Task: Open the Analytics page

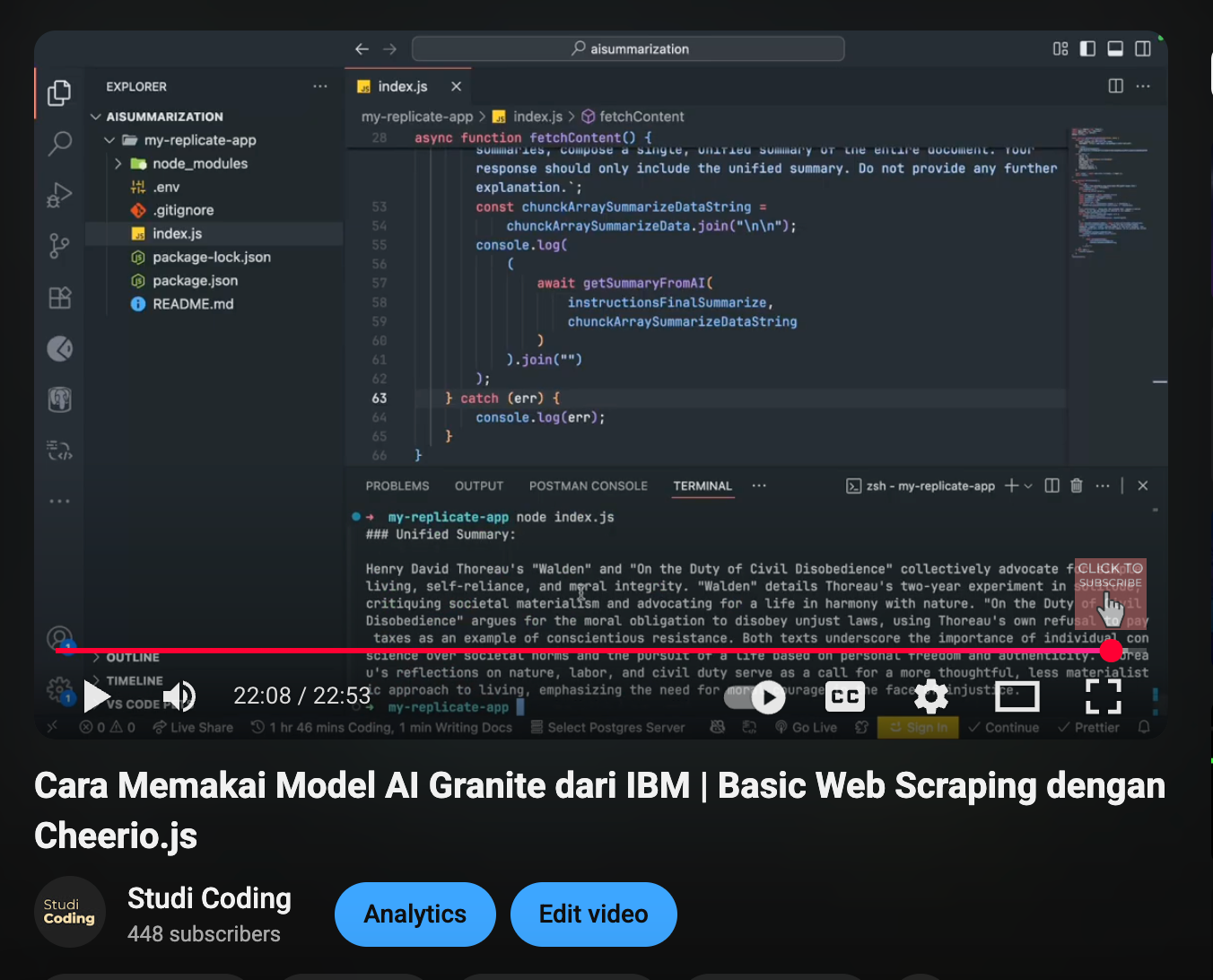Action: 415,914
